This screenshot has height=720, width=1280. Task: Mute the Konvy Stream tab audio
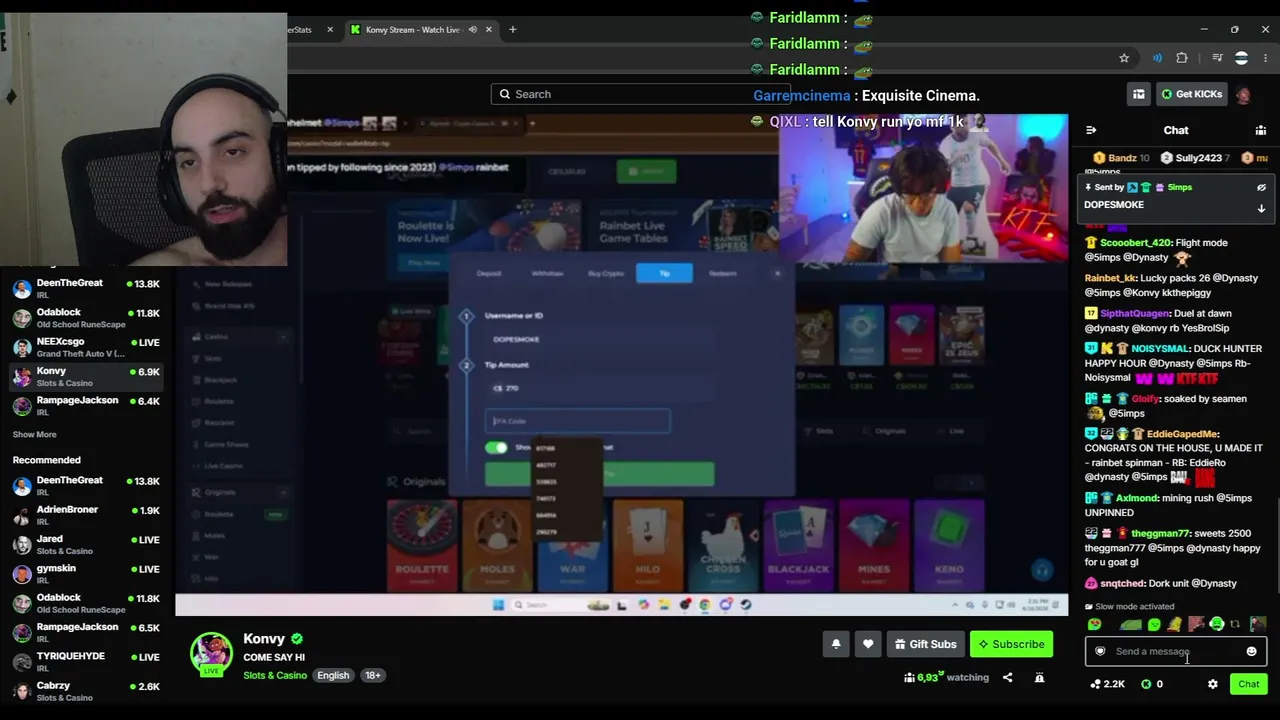pos(472,30)
